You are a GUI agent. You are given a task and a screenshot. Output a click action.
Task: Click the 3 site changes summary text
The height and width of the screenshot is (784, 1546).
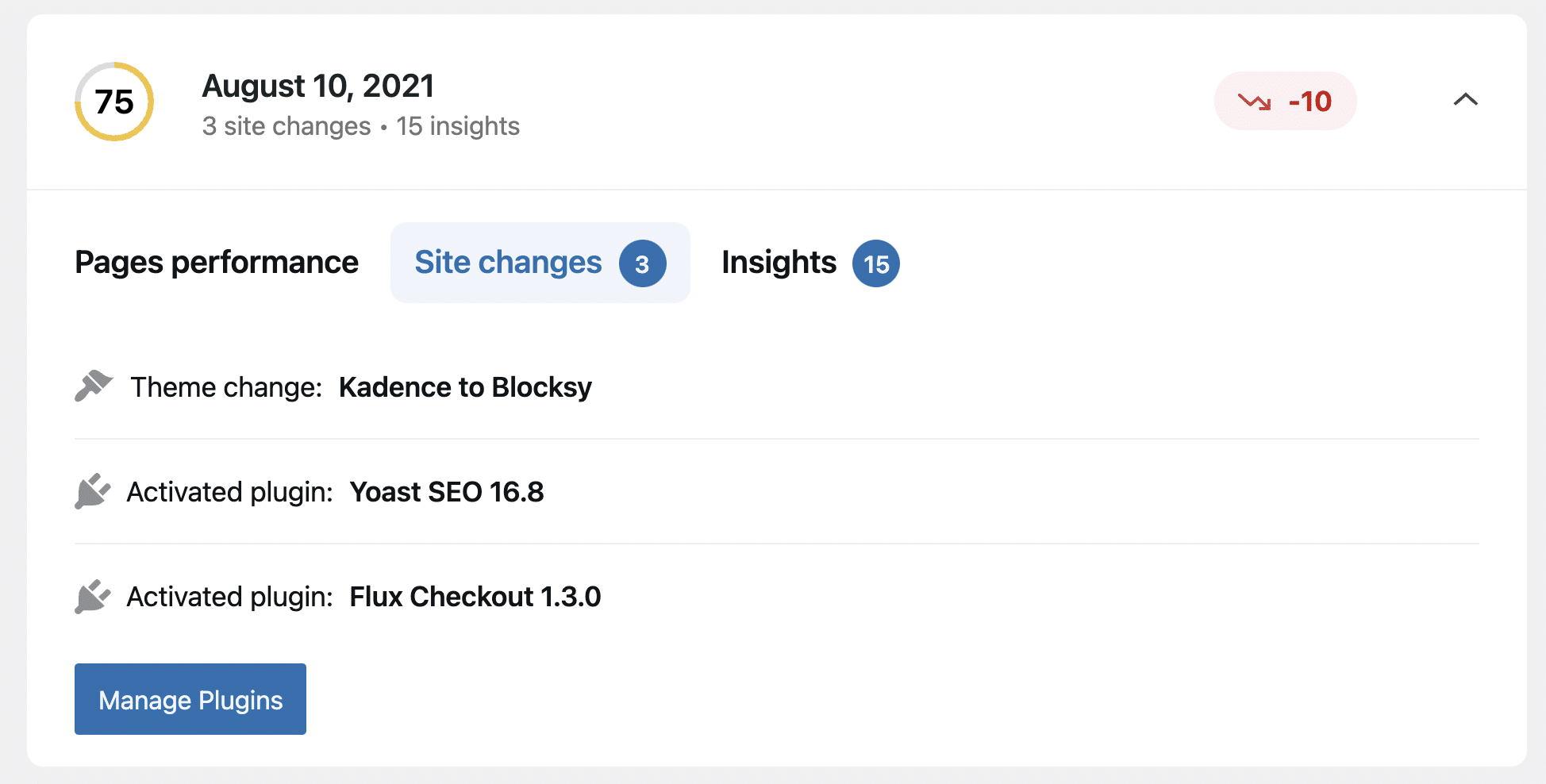pos(287,126)
